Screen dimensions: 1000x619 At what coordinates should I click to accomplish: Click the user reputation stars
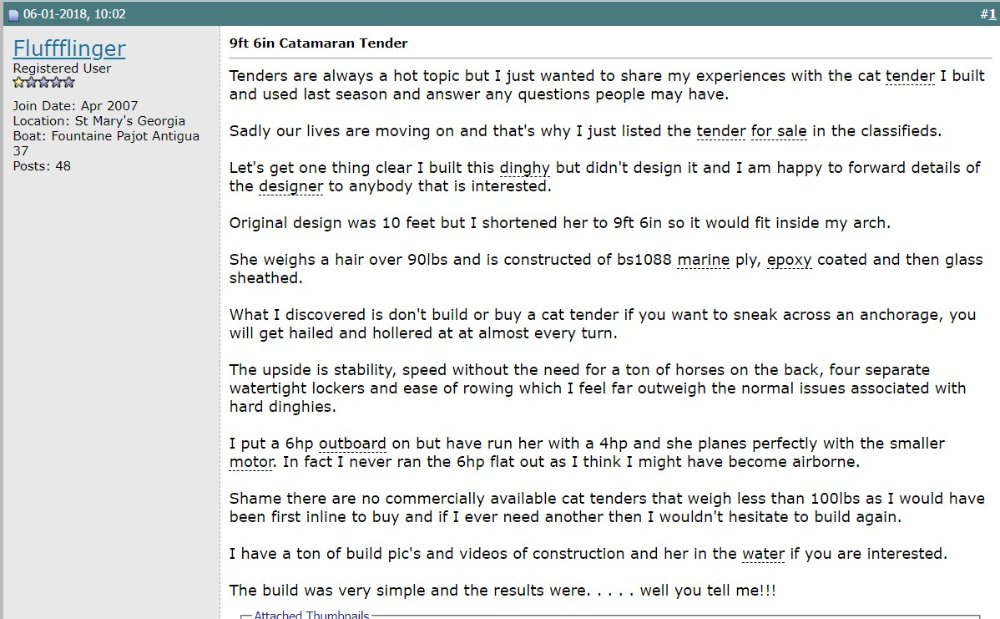44,82
